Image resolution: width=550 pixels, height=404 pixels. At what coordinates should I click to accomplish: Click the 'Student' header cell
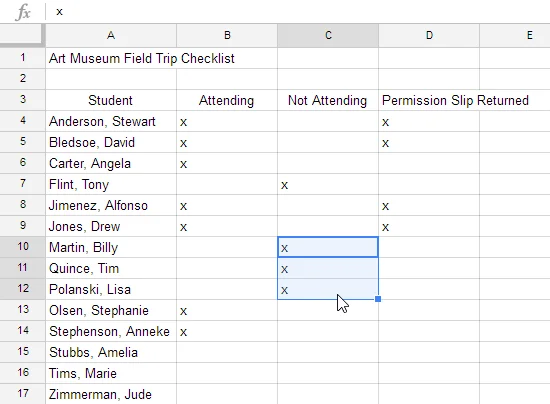pyautogui.click(x=111, y=100)
